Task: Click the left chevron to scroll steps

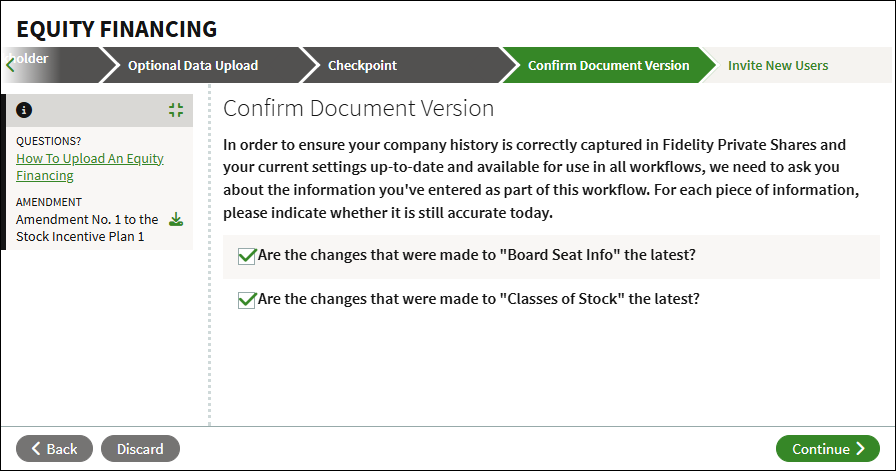Action: (x=10, y=65)
